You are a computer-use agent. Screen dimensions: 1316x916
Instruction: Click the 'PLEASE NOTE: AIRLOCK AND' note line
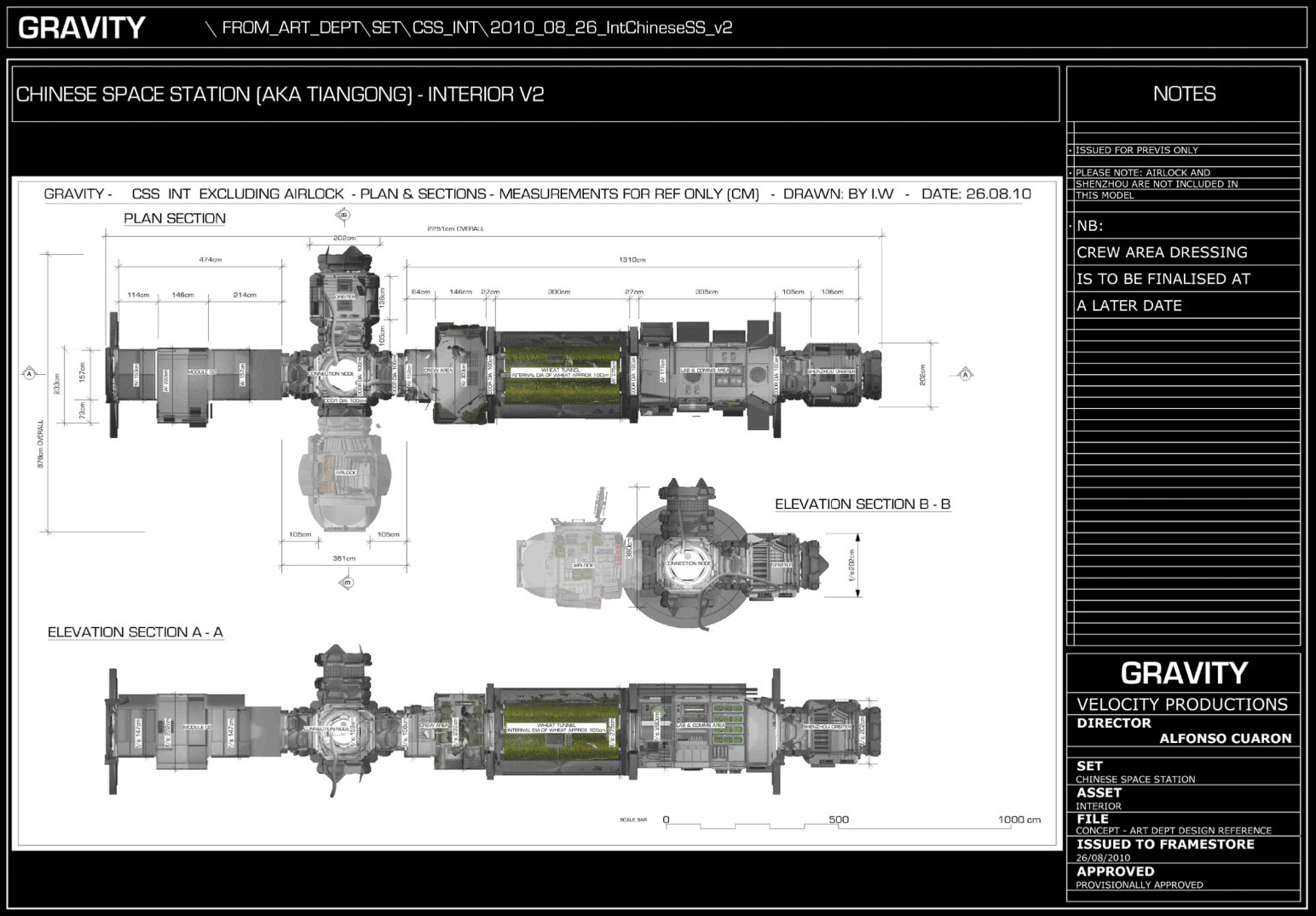coord(1142,172)
